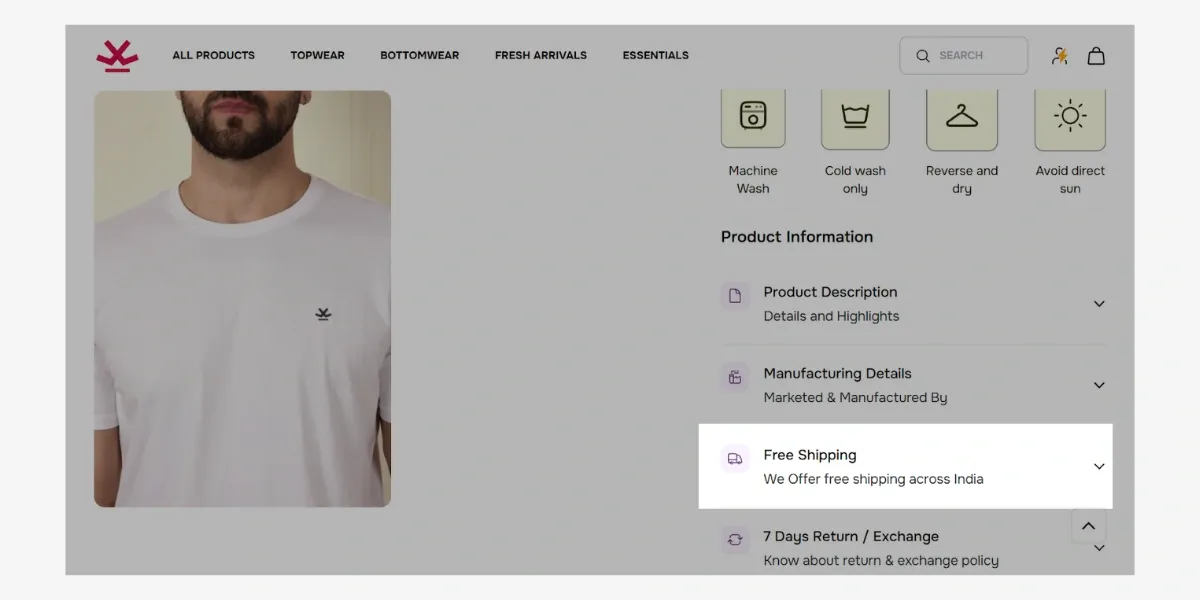
Task: Click the 7 Days Return refresh icon
Action: [x=735, y=540]
